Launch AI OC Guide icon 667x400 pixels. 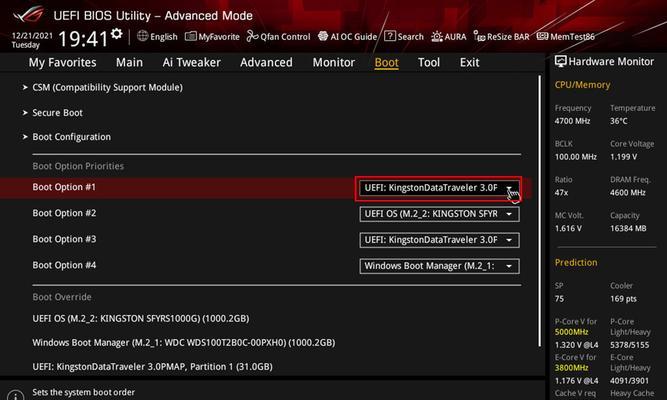tap(323, 37)
